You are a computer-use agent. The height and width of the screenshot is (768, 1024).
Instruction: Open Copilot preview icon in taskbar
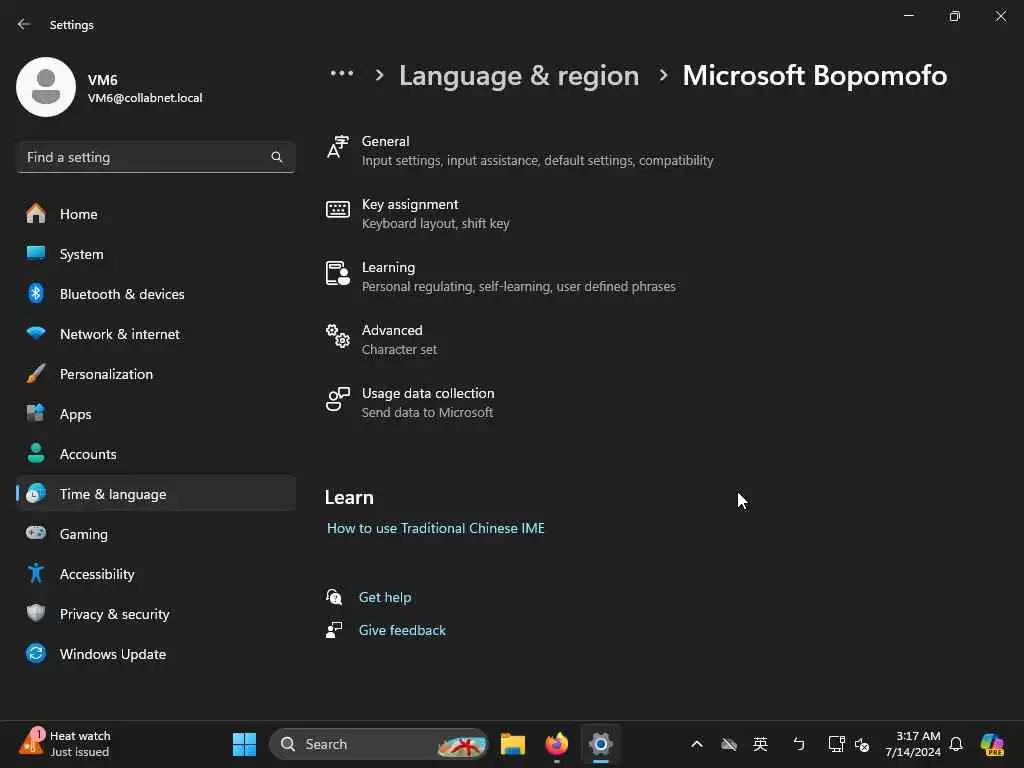(x=992, y=744)
